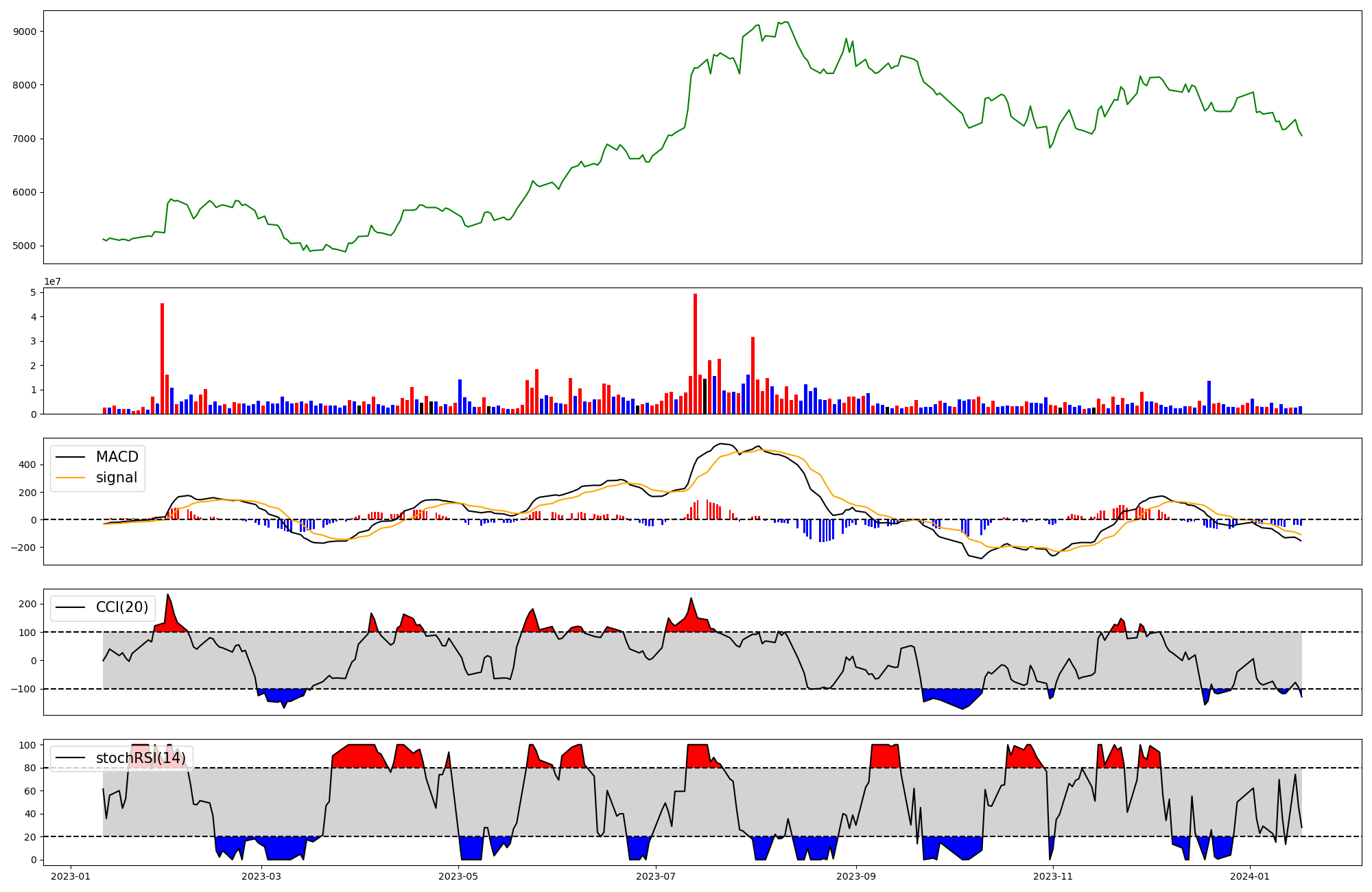Click the tall red volume bar near February
The height and width of the screenshot is (892, 1372).
pos(162,358)
